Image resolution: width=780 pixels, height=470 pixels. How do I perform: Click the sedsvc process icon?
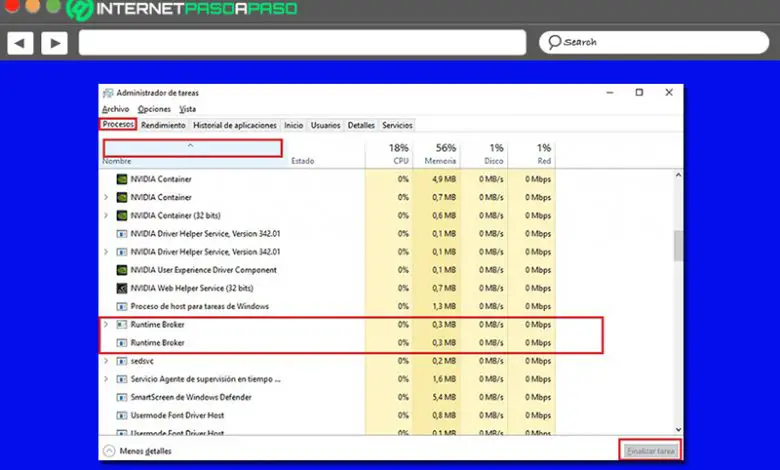pos(122,361)
